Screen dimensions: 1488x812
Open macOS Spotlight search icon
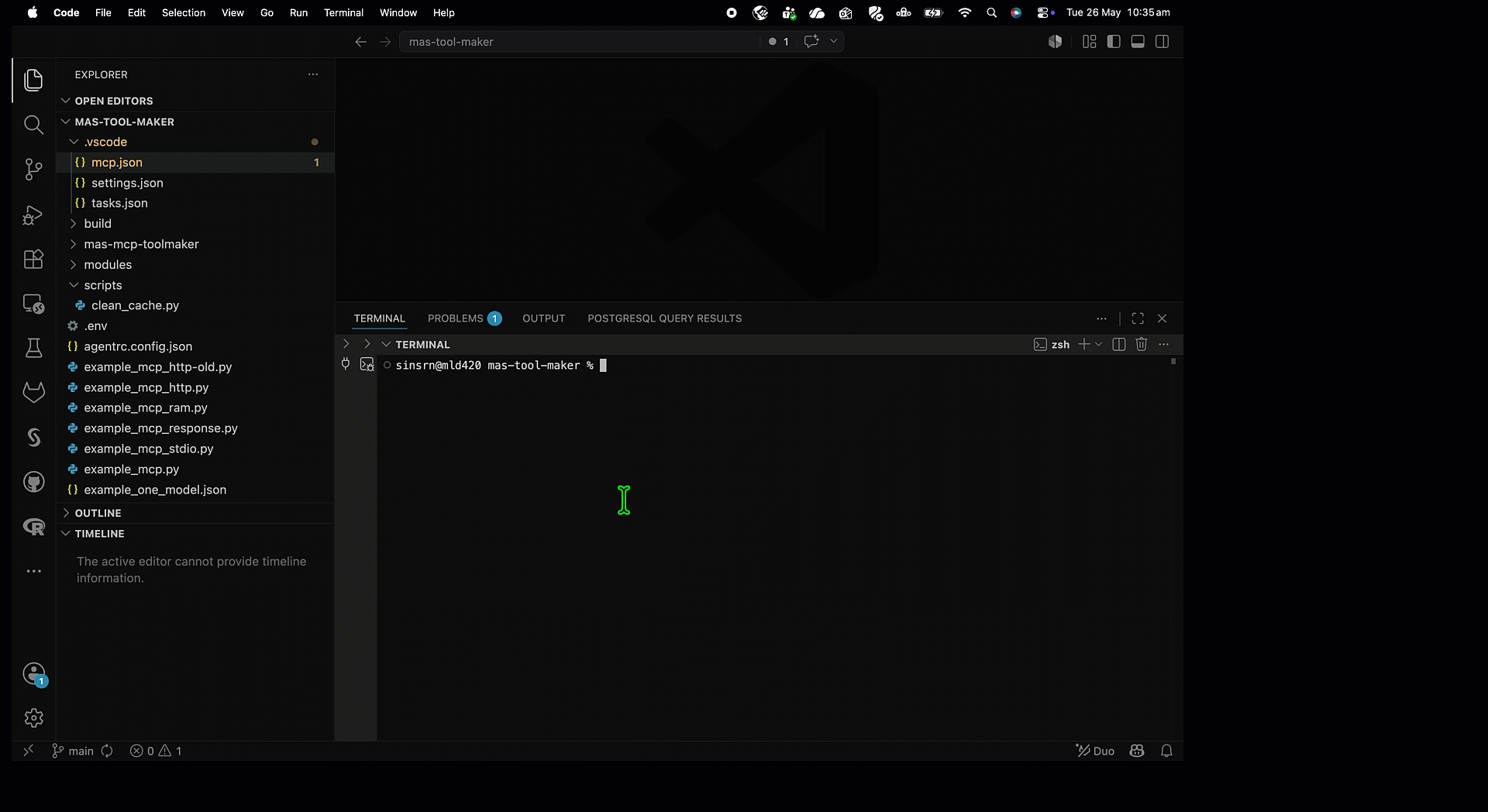991,12
